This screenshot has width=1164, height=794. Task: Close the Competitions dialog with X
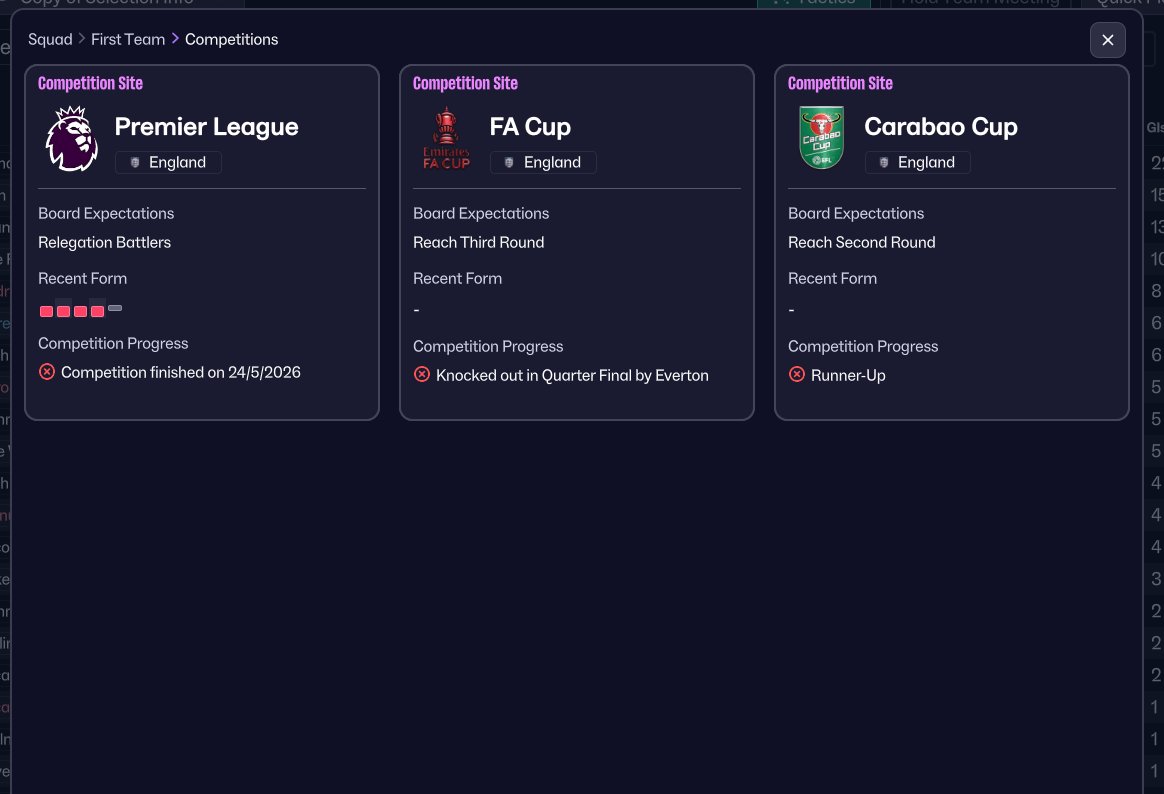[x=1107, y=40]
